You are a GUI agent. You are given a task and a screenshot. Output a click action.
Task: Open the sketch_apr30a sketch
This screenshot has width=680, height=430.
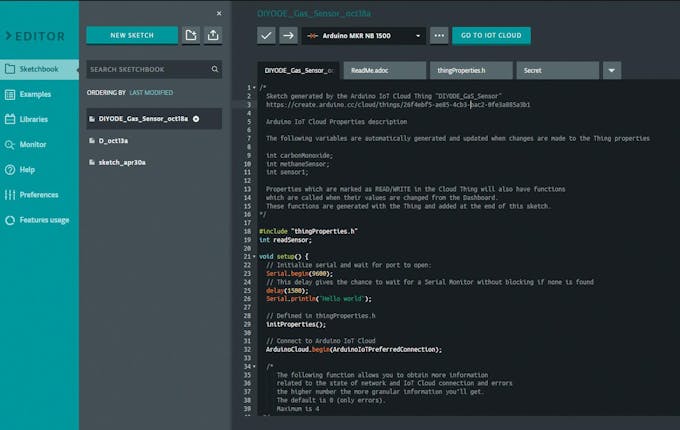122,162
